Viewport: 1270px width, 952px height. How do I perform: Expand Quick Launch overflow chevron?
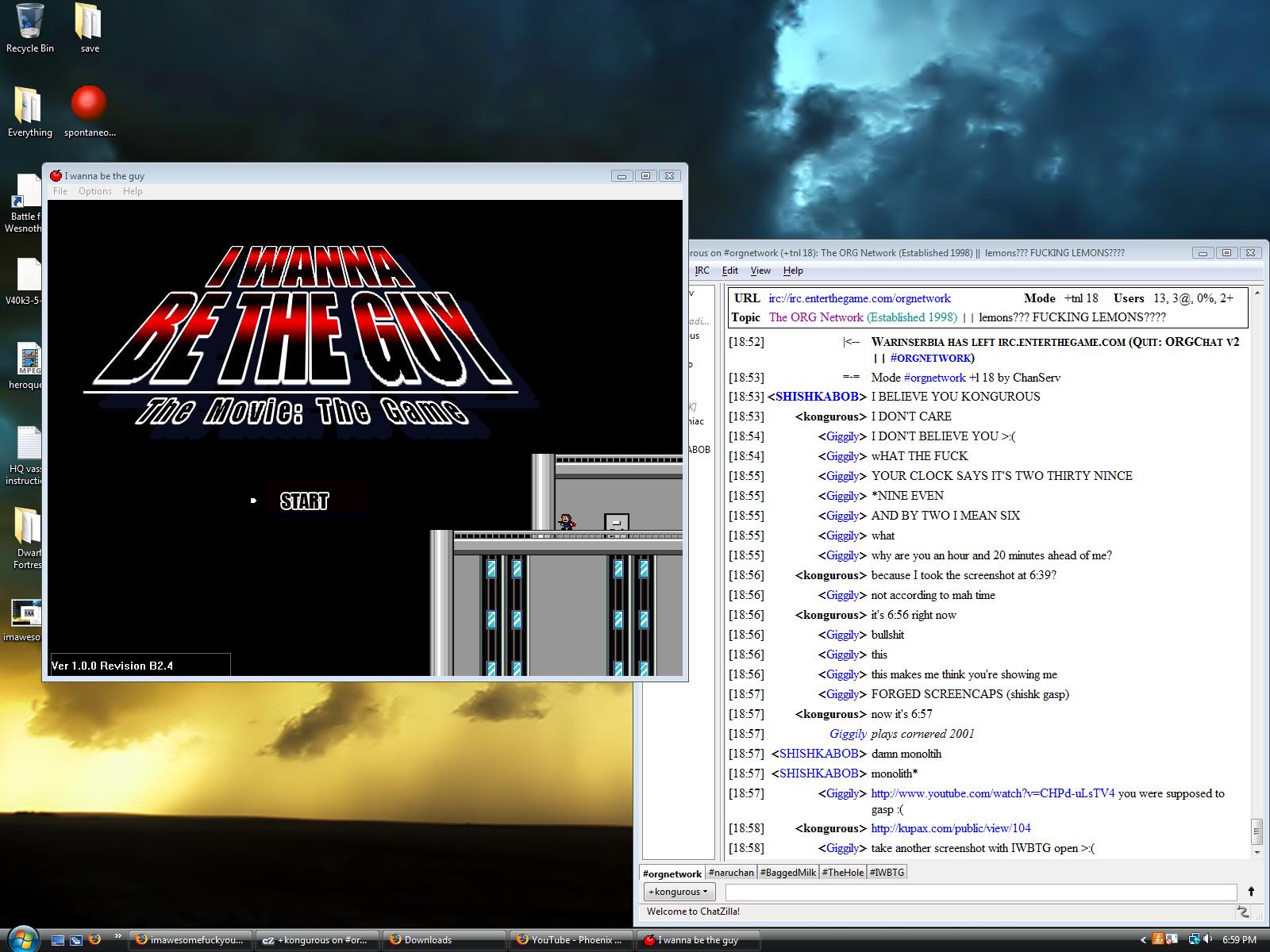118,936
